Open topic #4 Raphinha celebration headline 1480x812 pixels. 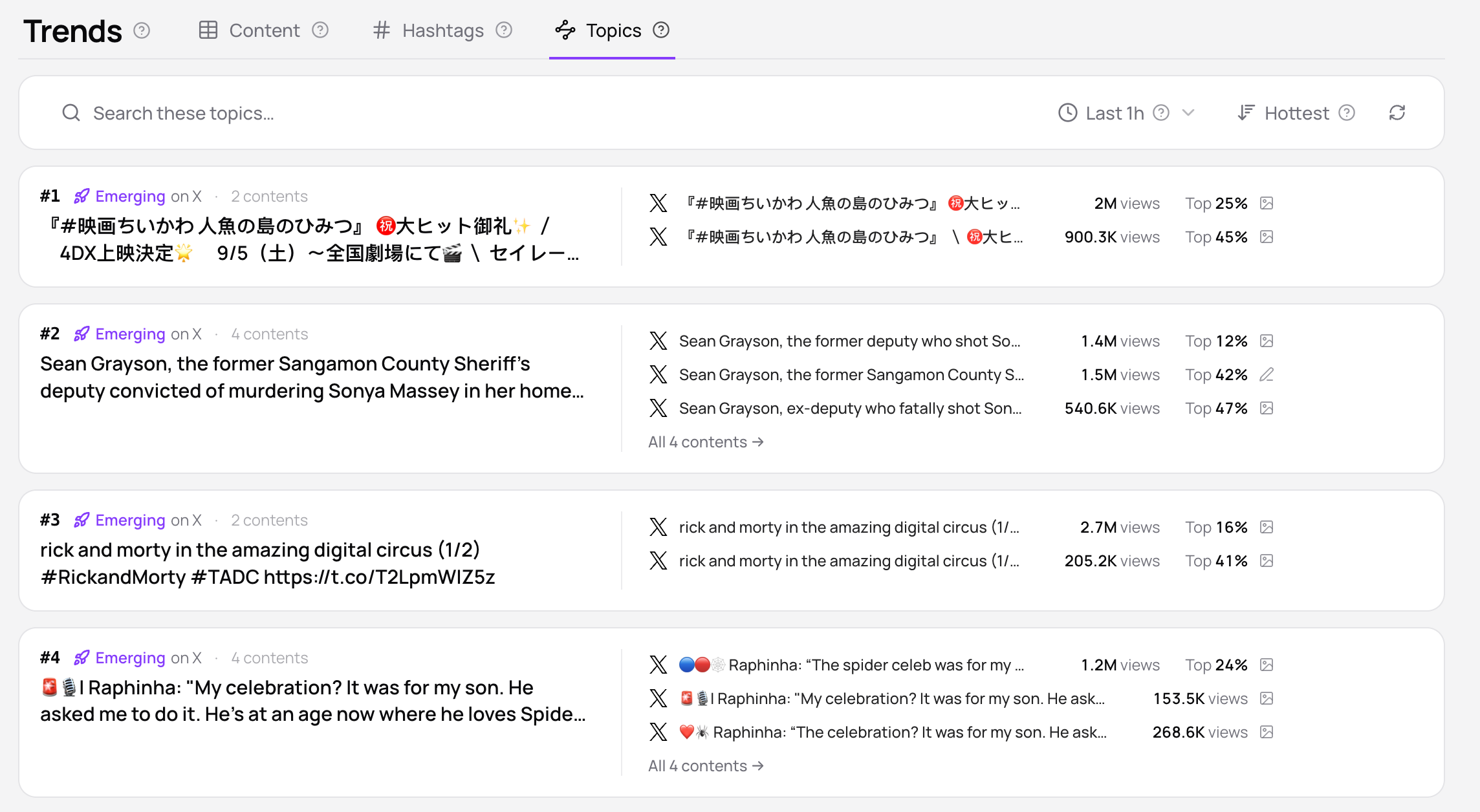pyautogui.click(x=312, y=701)
